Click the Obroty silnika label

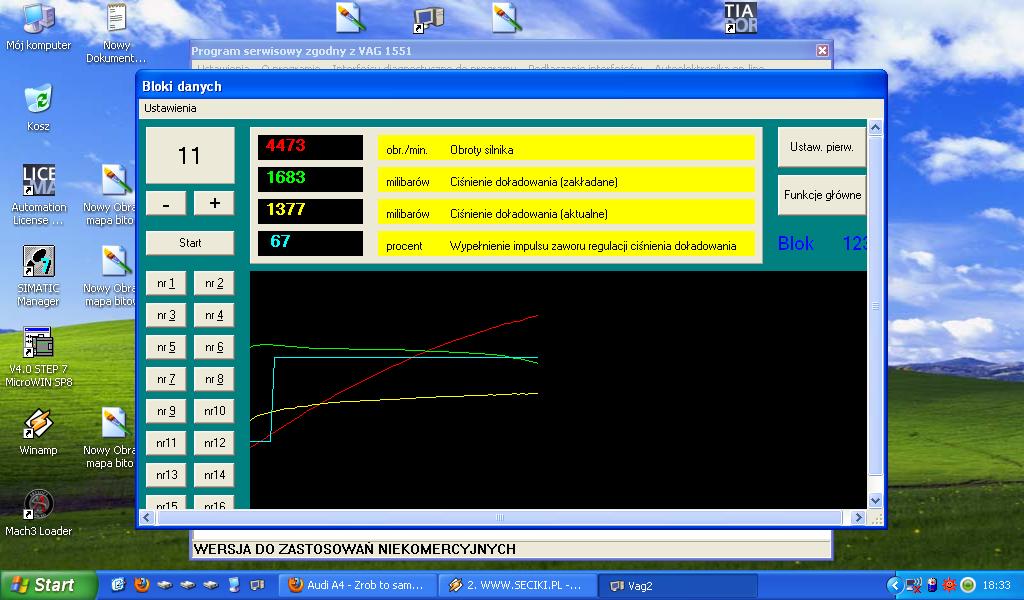pyautogui.click(x=481, y=150)
